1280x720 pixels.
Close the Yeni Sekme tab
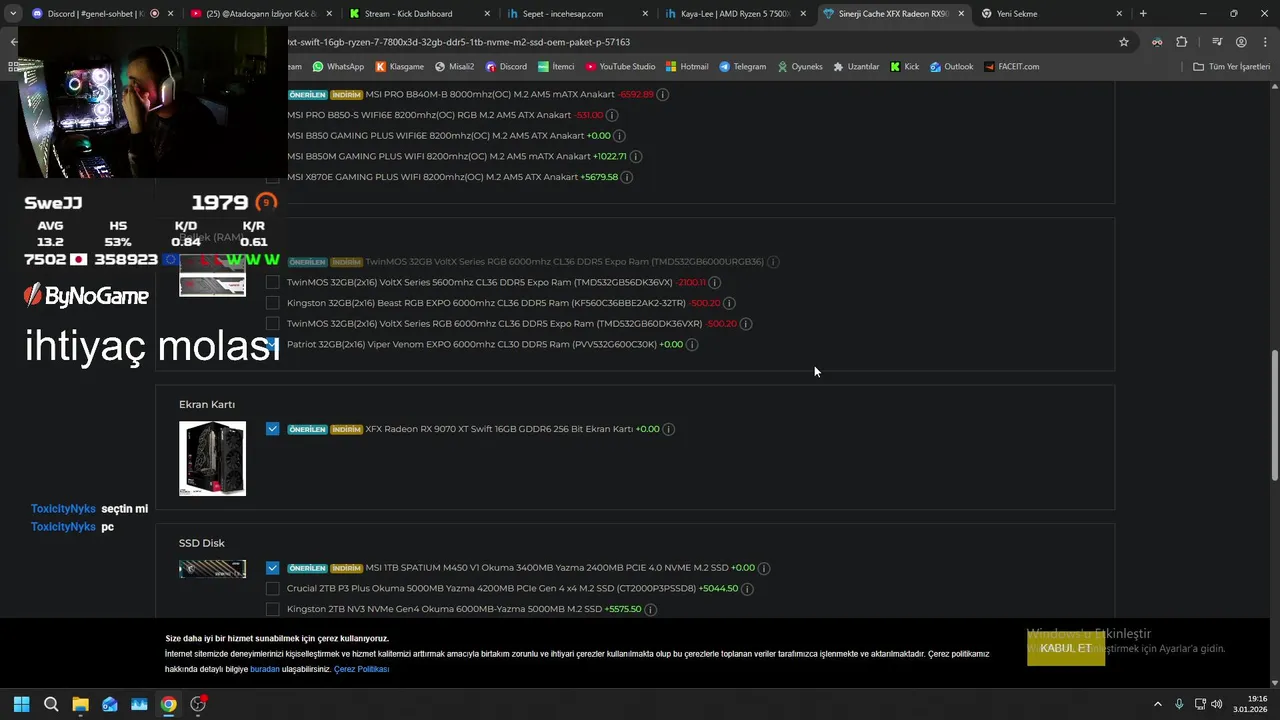1118,14
